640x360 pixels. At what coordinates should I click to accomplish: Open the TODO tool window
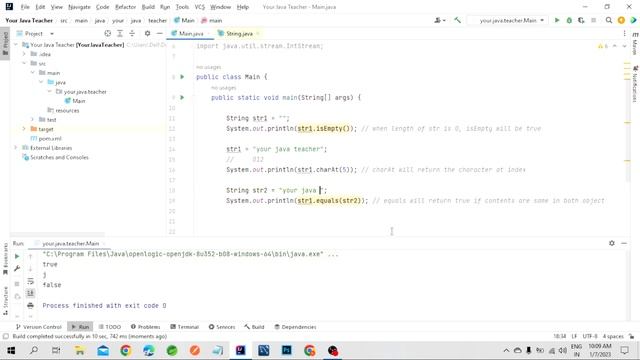click(109, 327)
